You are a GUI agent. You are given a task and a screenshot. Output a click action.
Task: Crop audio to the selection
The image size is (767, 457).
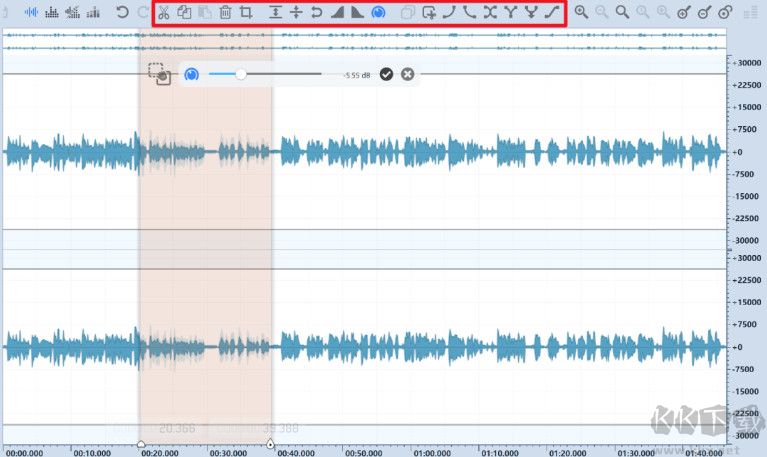point(246,12)
